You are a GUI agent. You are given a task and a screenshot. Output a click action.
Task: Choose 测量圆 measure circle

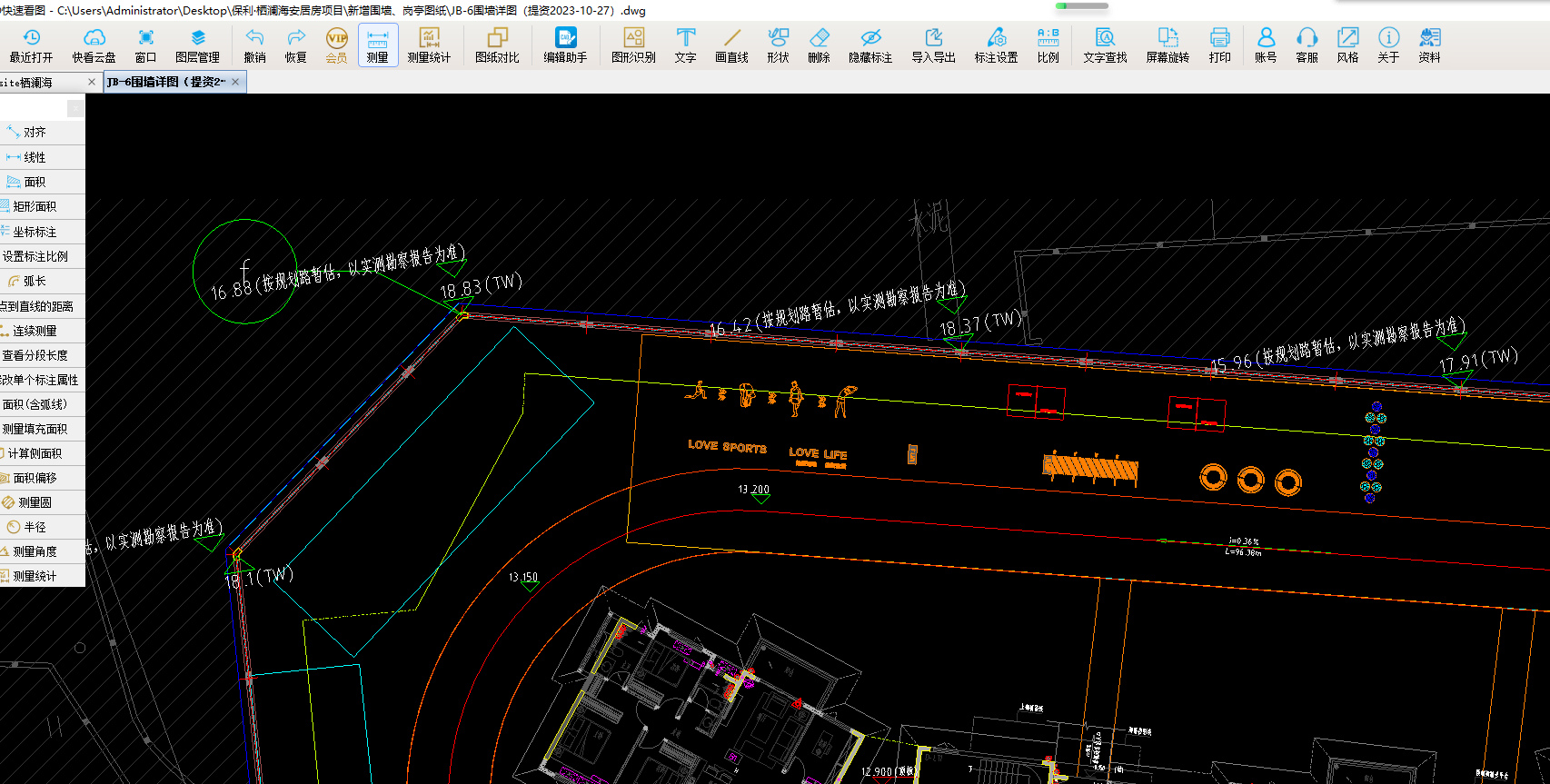pyautogui.click(x=43, y=502)
